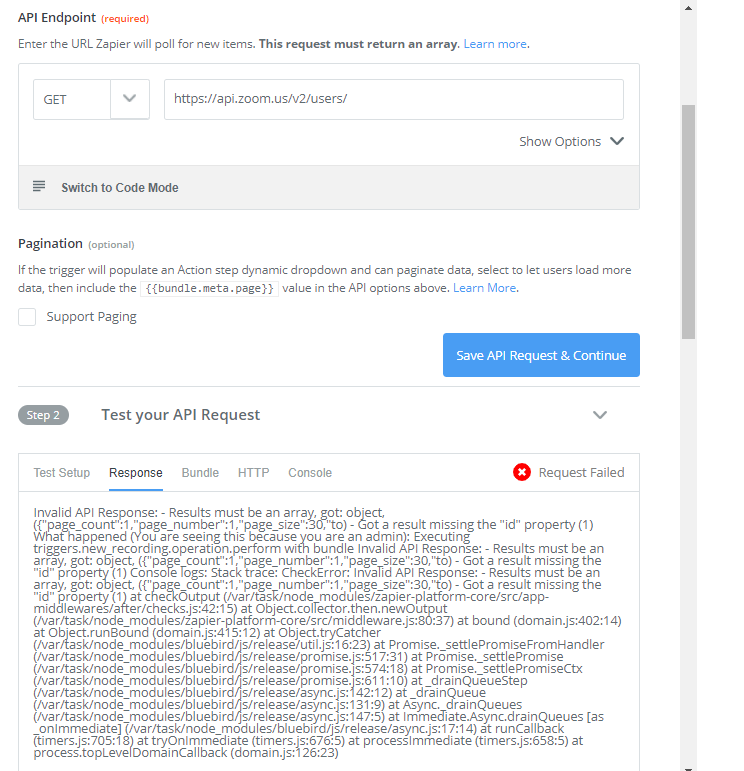The width and height of the screenshot is (744, 771).
Task: Select the Response tab
Action: point(136,473)
